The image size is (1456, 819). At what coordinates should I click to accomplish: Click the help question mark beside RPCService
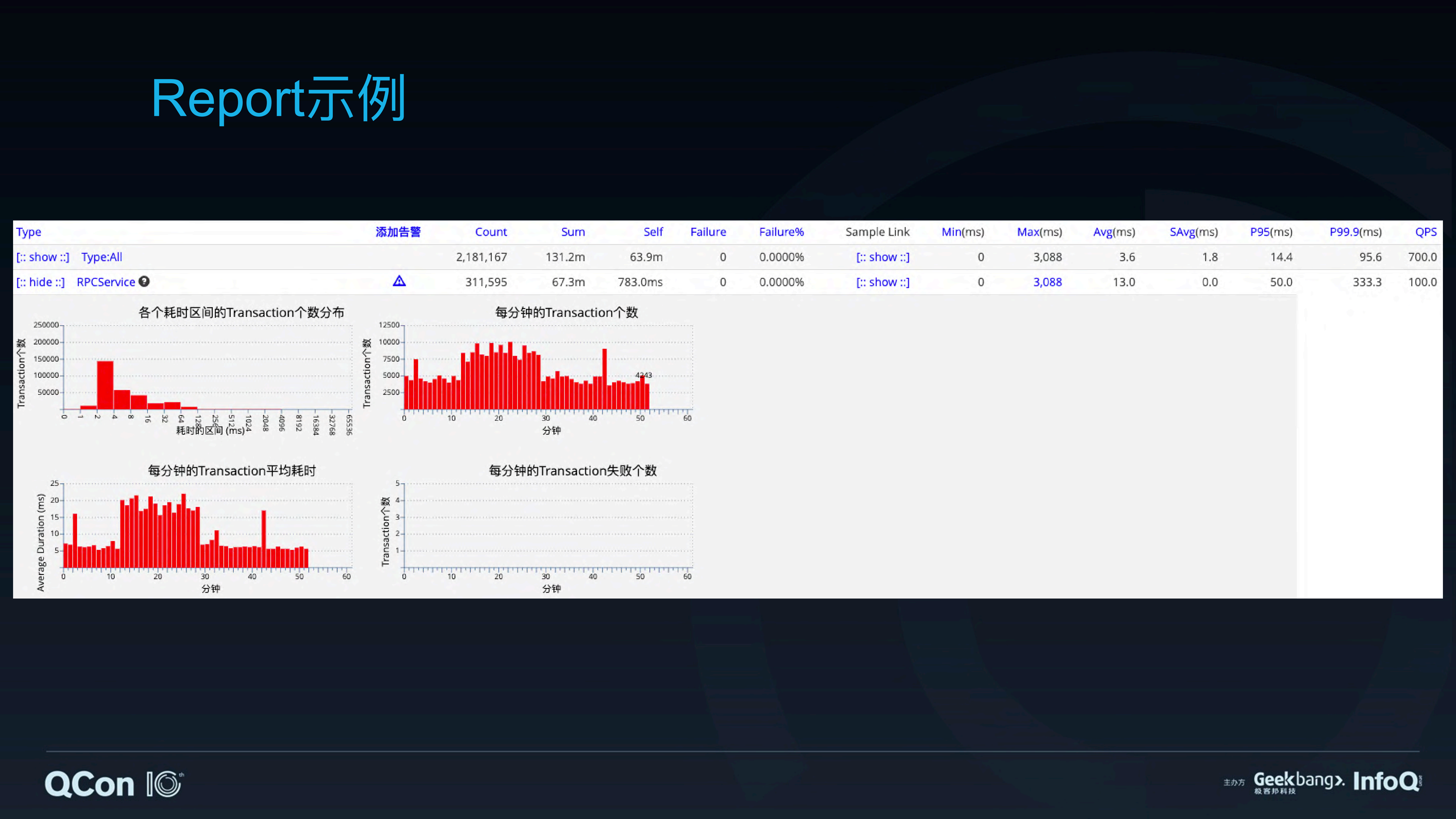click(144, 281)
